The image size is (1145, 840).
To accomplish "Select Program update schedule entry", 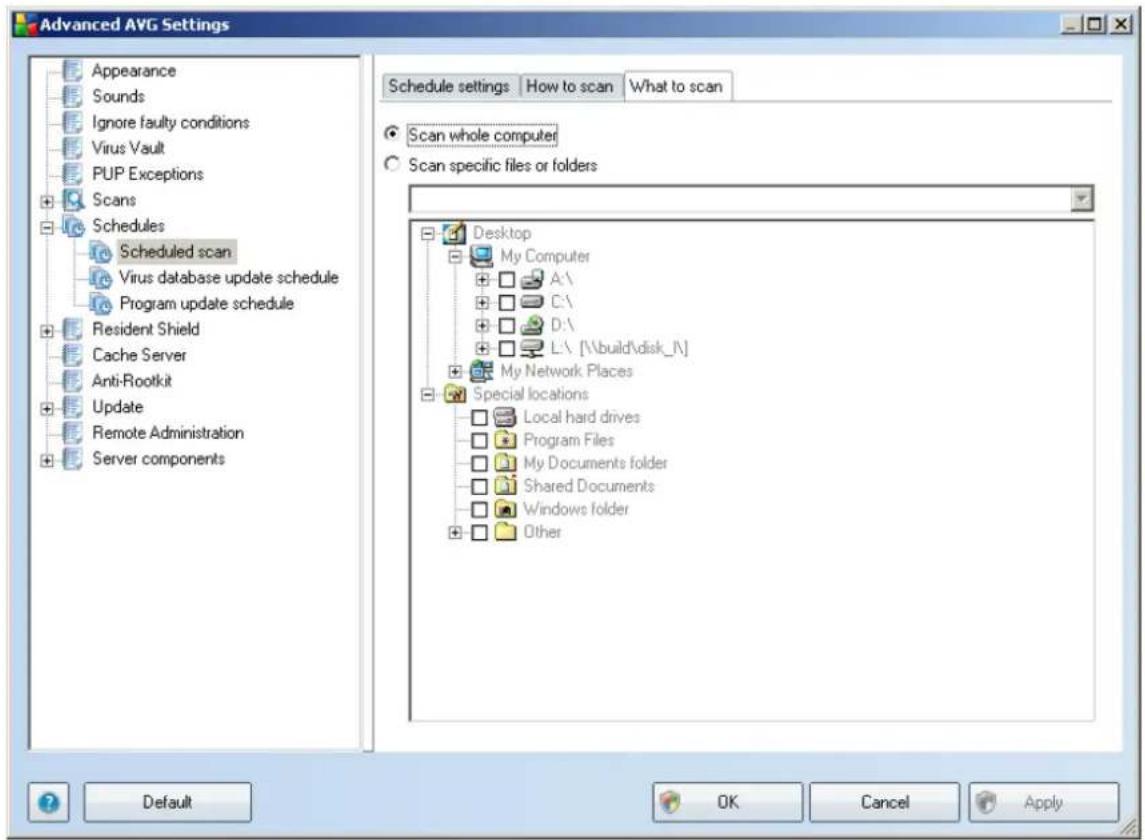I will pos(207,303).
